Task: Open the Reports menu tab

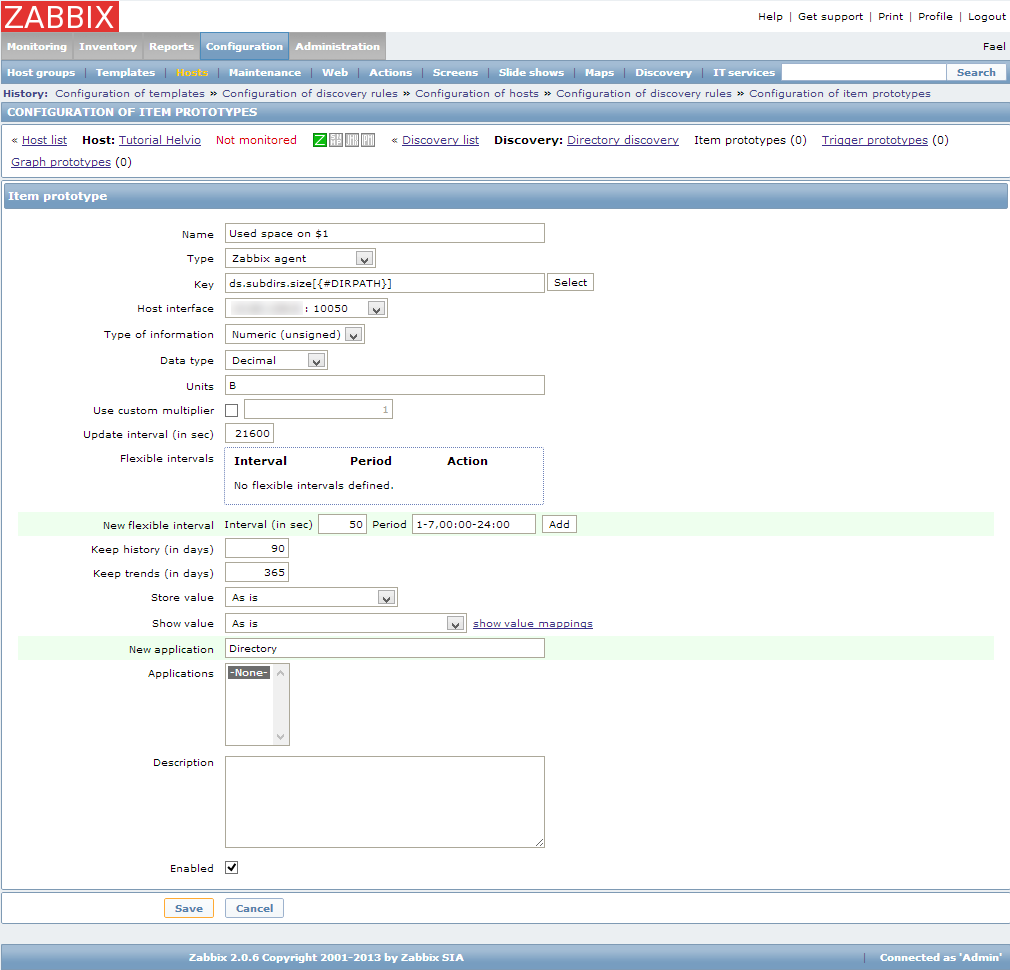Action: [x=171, y=46]
